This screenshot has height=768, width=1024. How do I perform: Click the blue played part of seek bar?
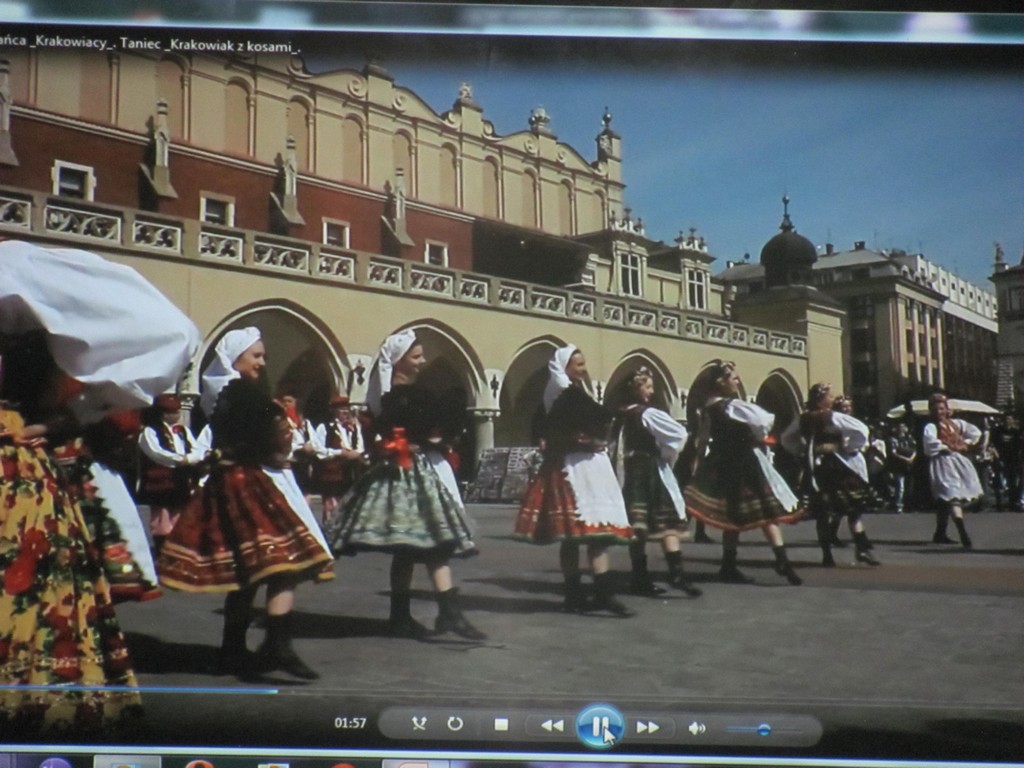pyautogui.click(x=140, y=689)
